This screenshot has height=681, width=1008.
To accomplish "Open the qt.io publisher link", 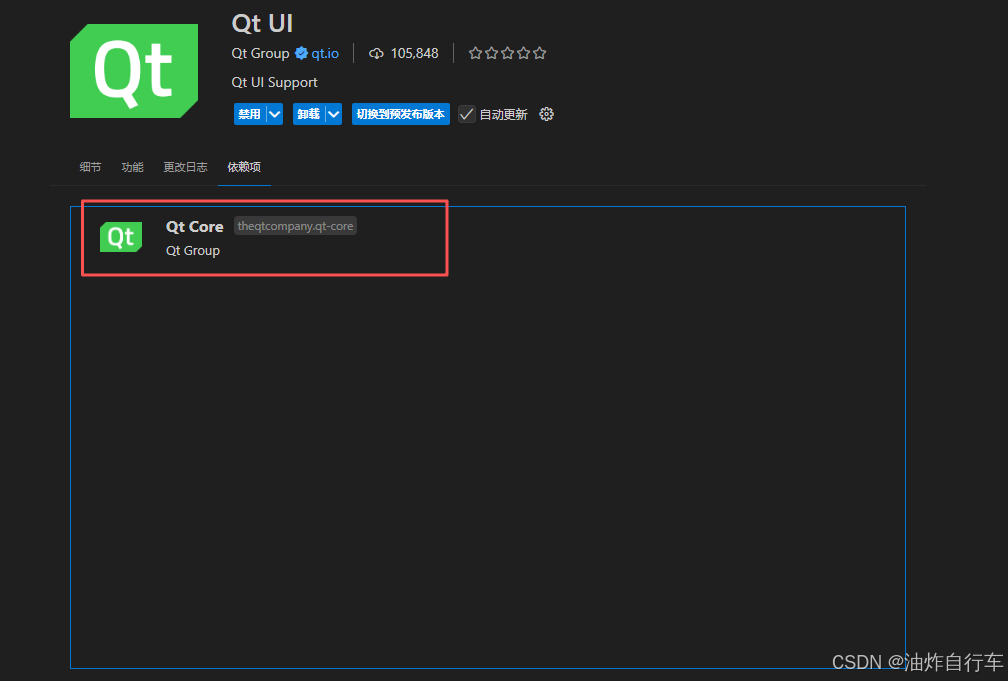I will coord(325,53).
